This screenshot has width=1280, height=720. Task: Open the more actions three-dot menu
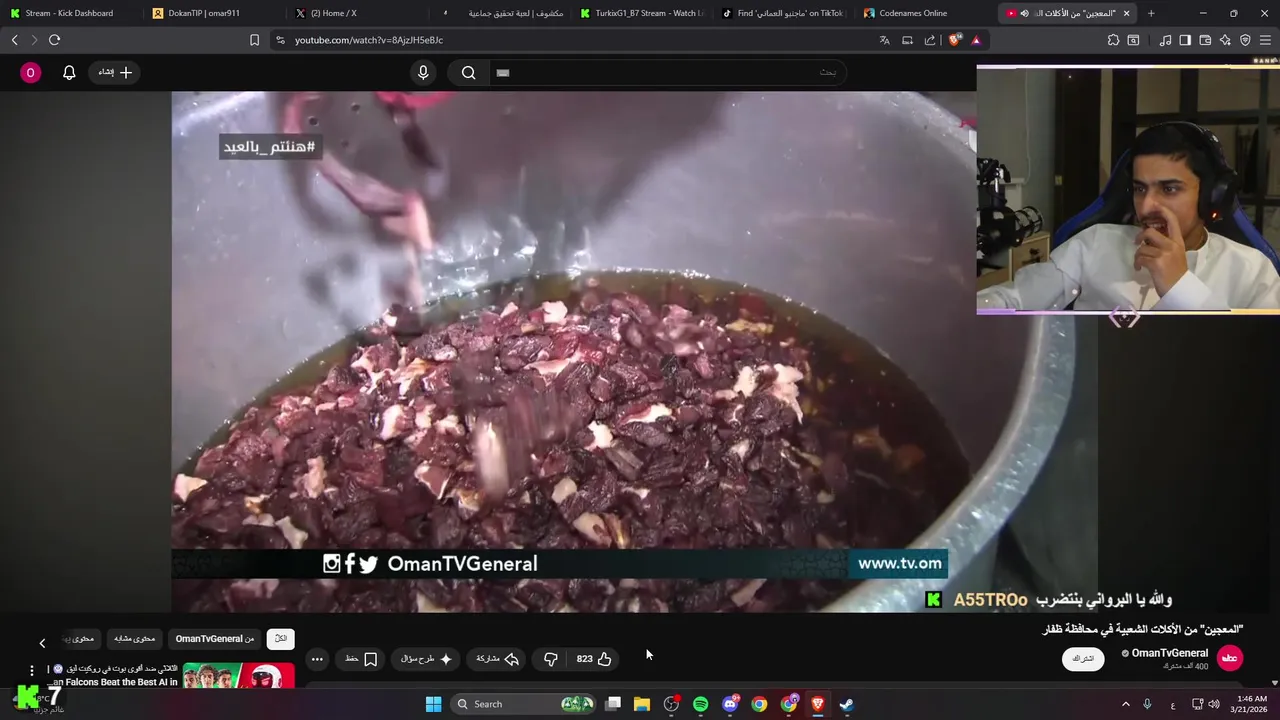point(317,659)
